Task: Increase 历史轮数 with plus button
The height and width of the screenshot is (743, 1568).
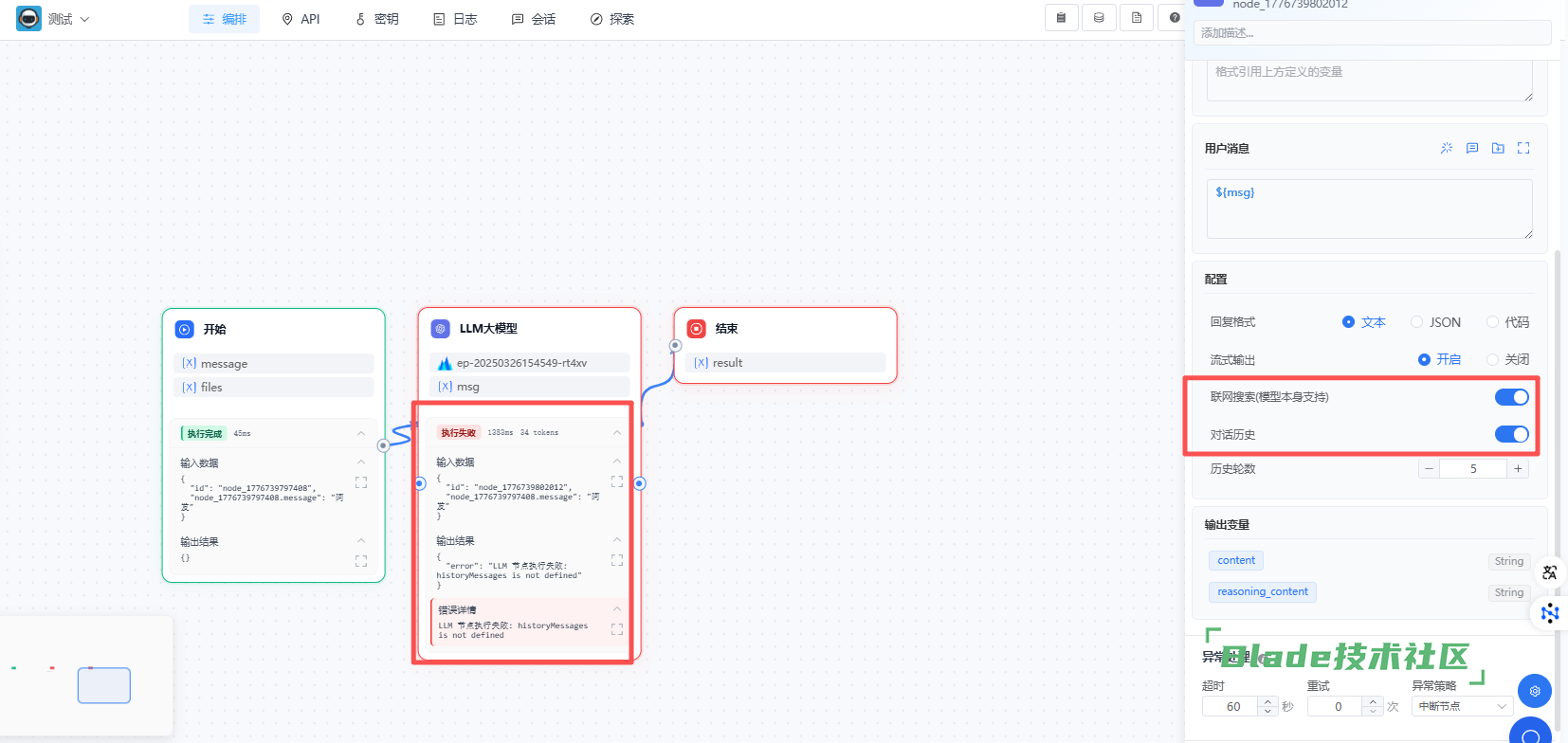Action: click(x=1518, y=469)
